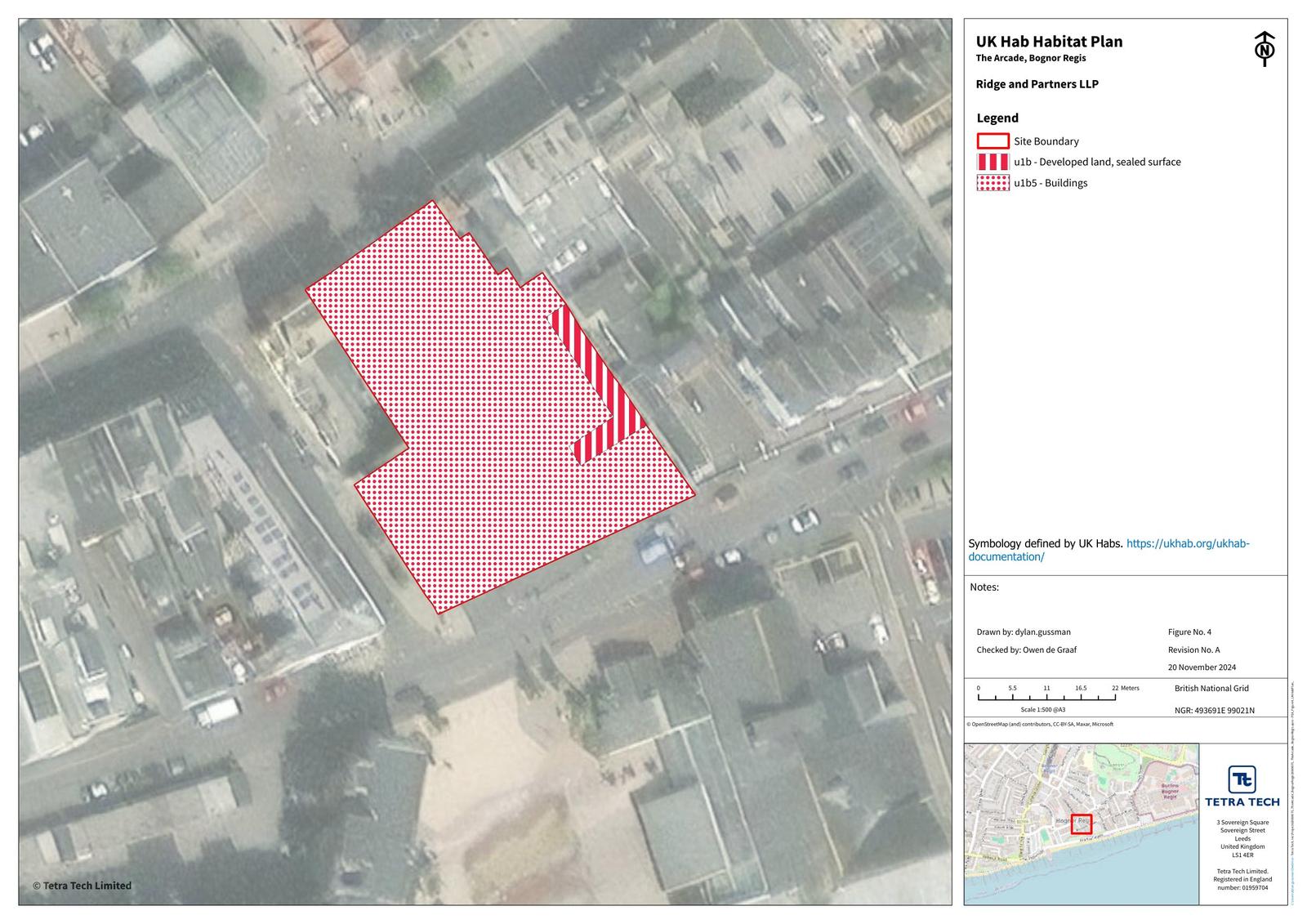Click the copyright Tetra Tech Limited watermark
This screenshot has width=1307, height=924.
(x=82, y=886)
